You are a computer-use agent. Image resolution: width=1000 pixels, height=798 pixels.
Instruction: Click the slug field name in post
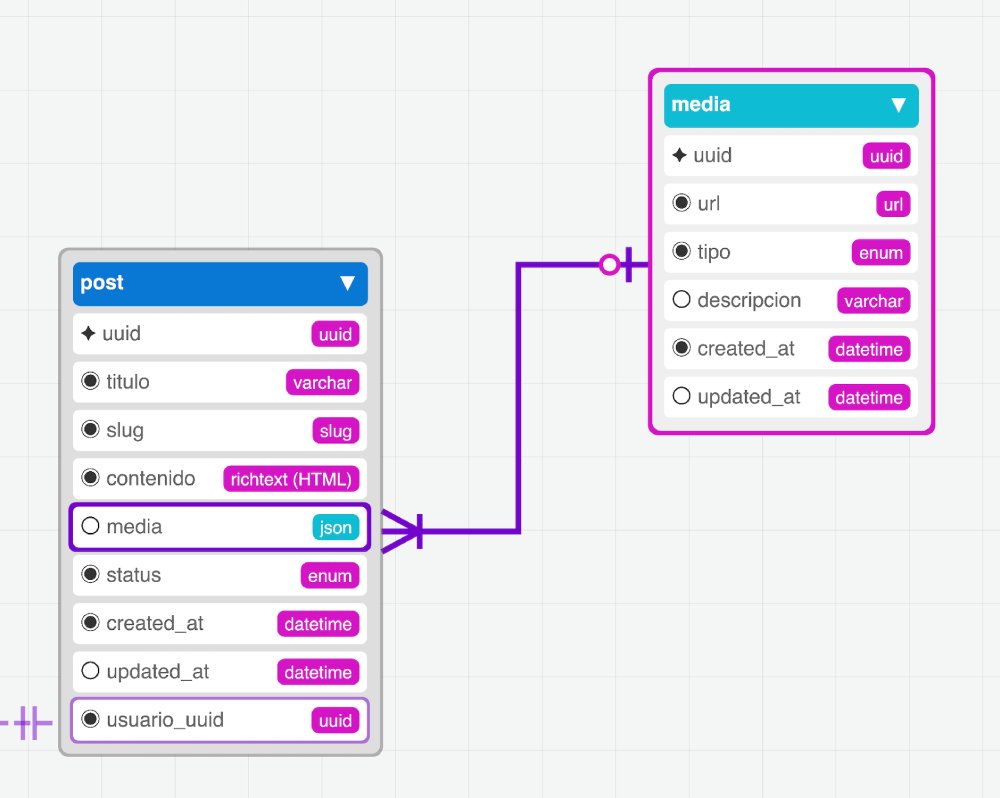(x=125, y=431)
